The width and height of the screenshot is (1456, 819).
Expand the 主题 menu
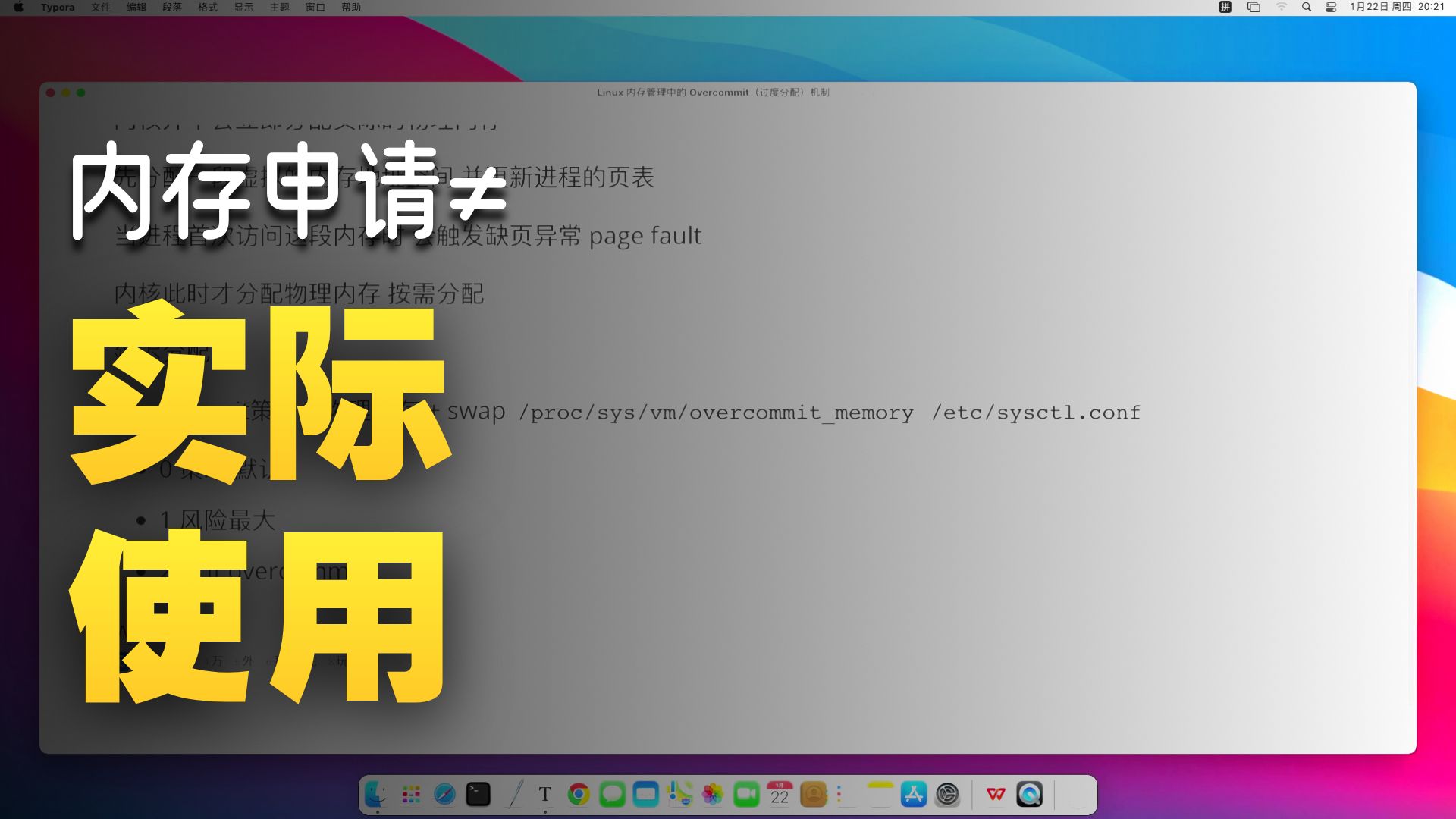click(279, 7)
